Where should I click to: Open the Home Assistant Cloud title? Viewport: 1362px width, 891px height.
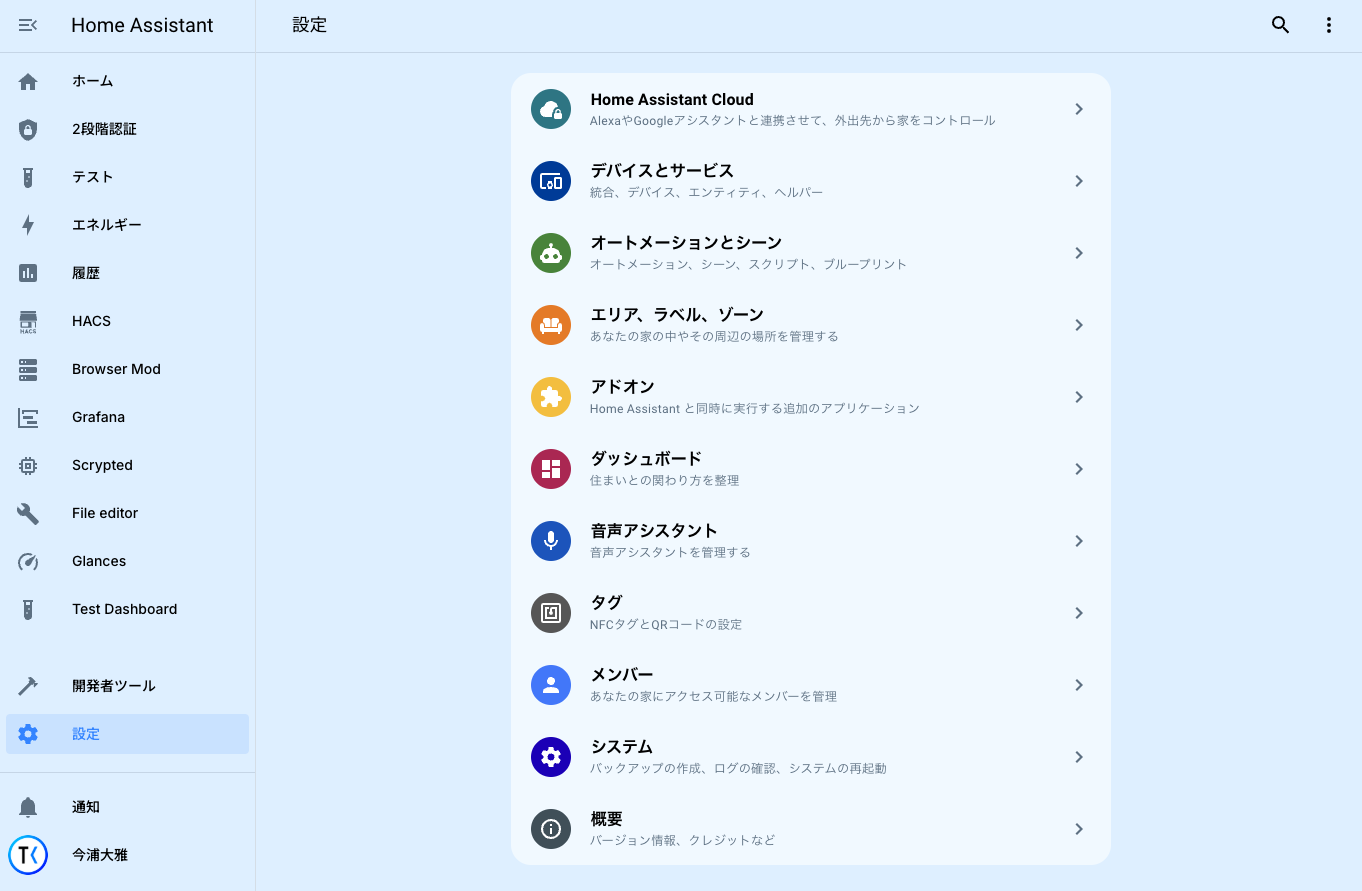tap(672, 100)
